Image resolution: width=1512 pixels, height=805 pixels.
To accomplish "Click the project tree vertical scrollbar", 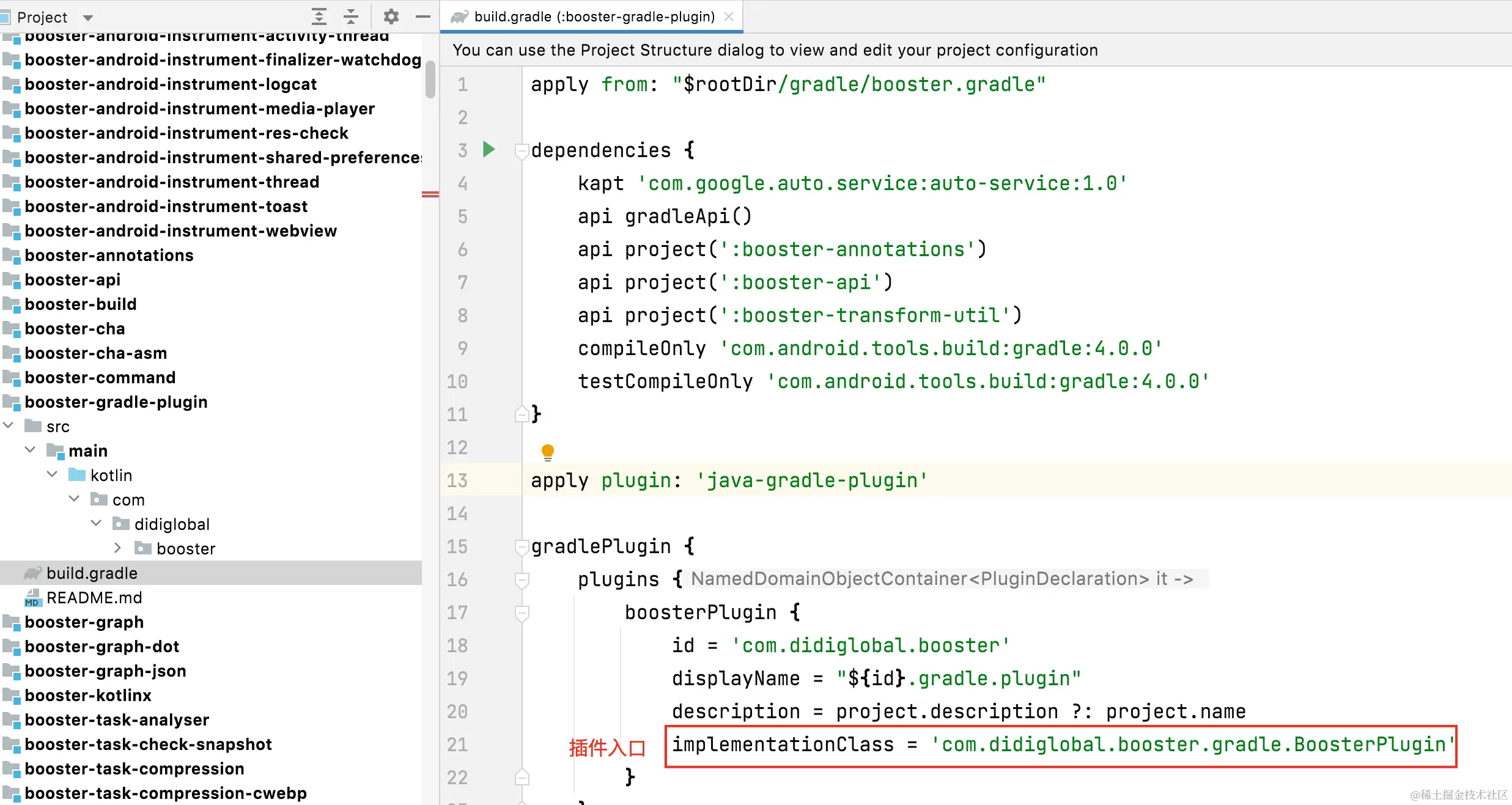I will point(430,79).
